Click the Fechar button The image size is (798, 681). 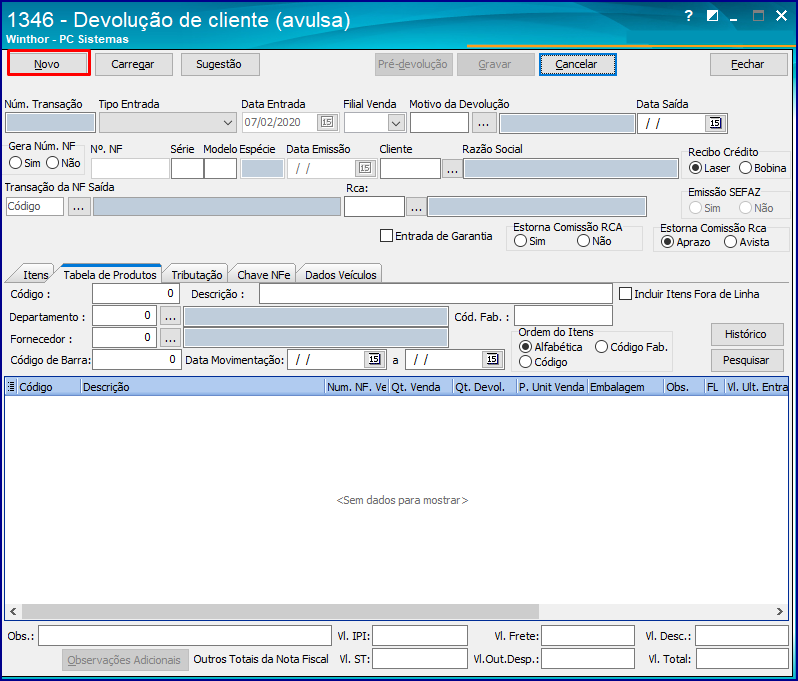pos(748,64)
